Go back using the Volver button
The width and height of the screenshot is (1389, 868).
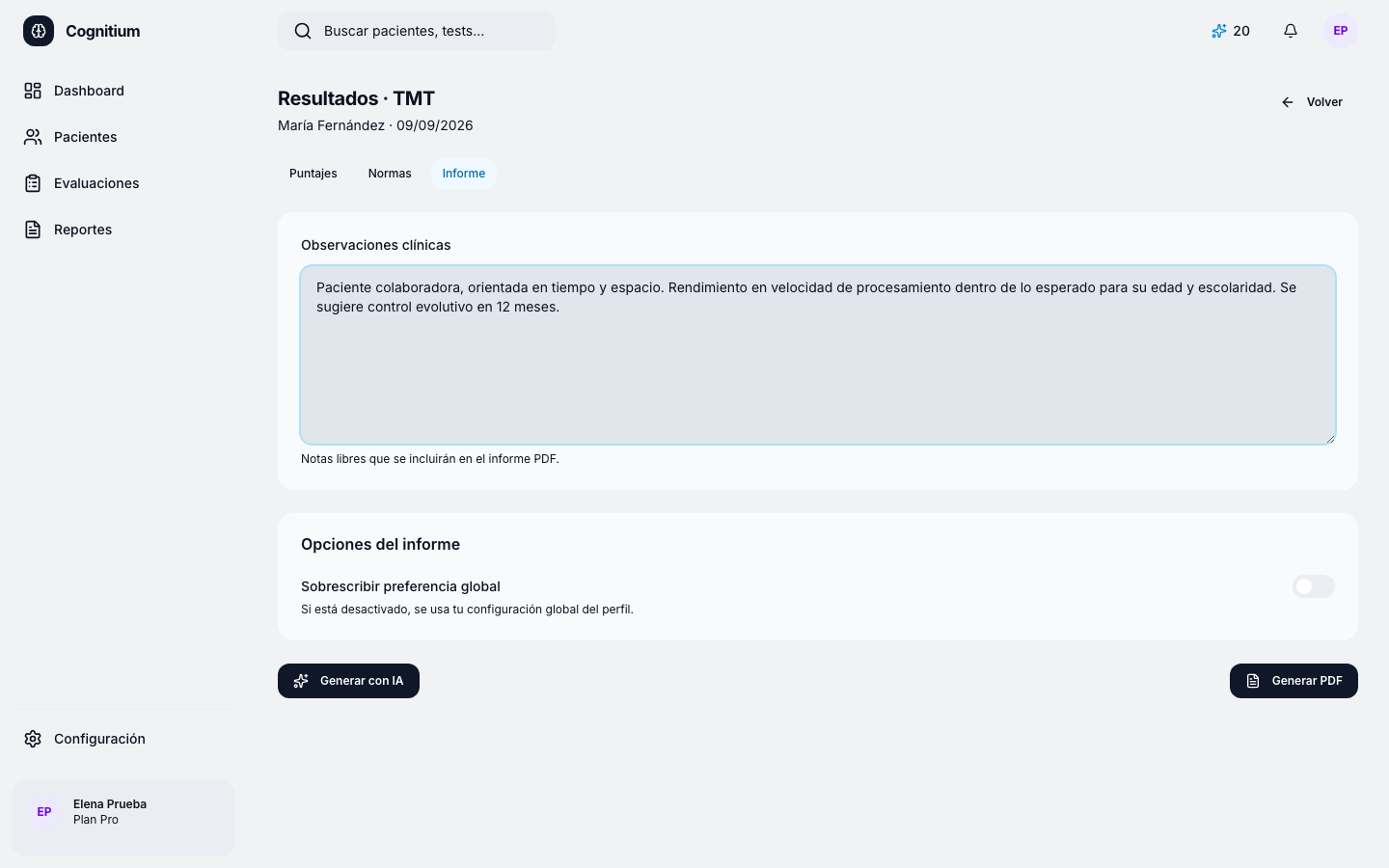coord(1312,102)
